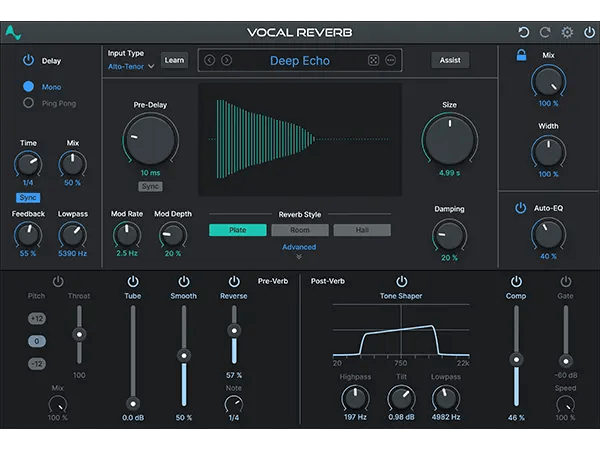Image resolution: width=600 pixels, height=450 pixels.
Task: Click the Tone Shaper EQ curve display
Action: point(401,331)
